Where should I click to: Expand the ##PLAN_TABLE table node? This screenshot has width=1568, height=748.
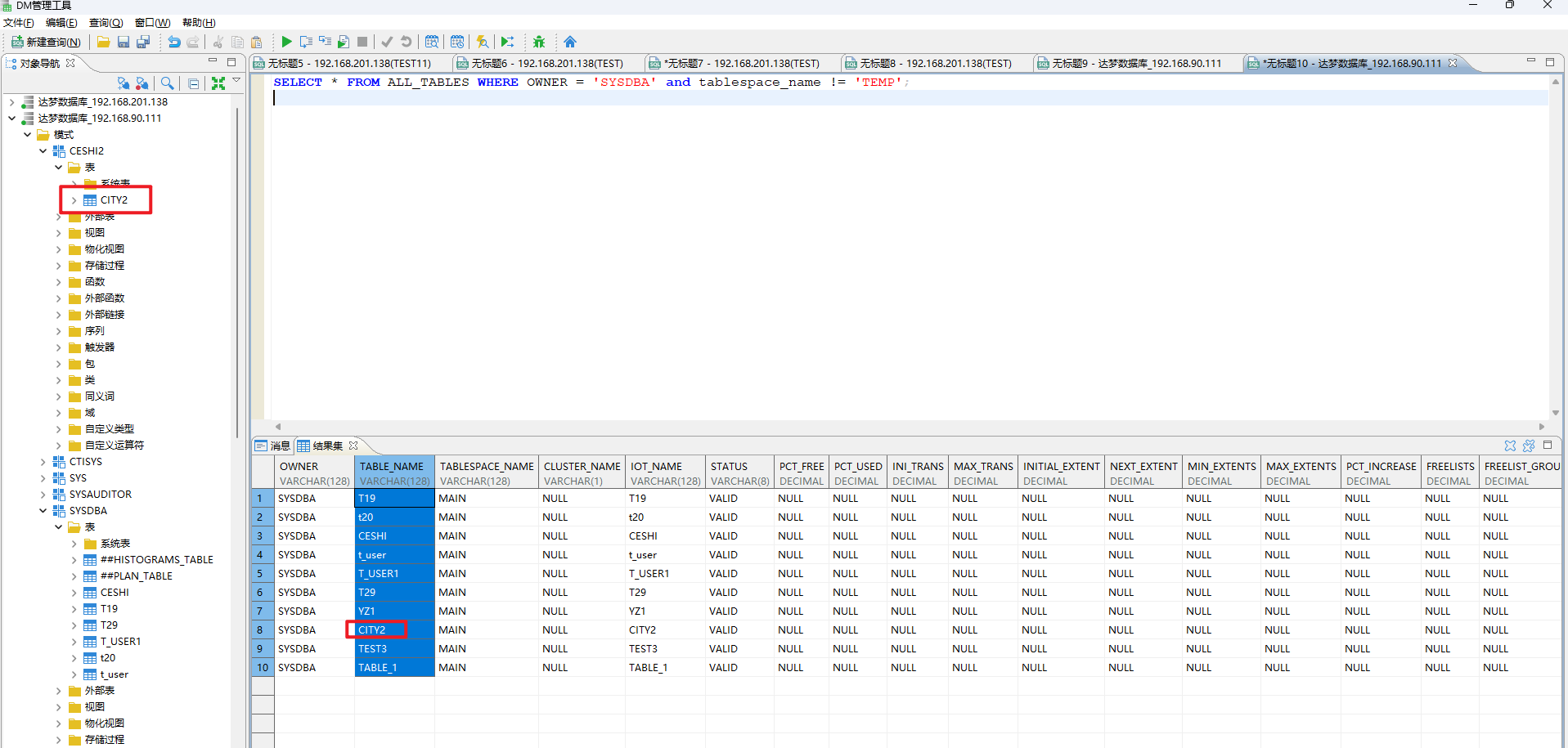click(74, 576)
